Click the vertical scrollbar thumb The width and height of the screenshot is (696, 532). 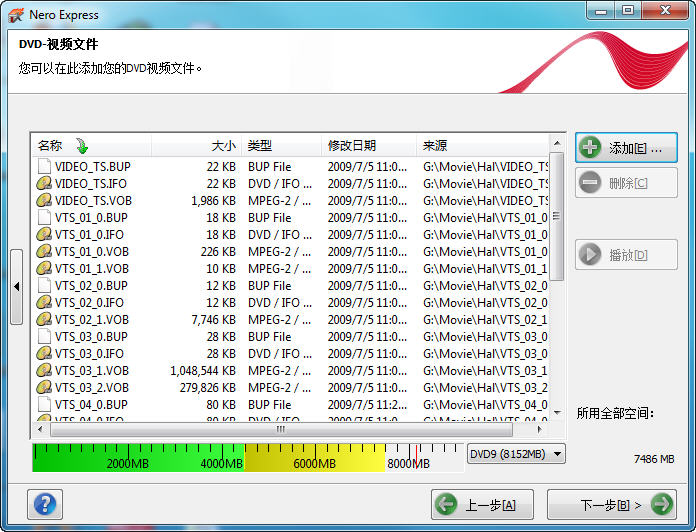(557, 216)
